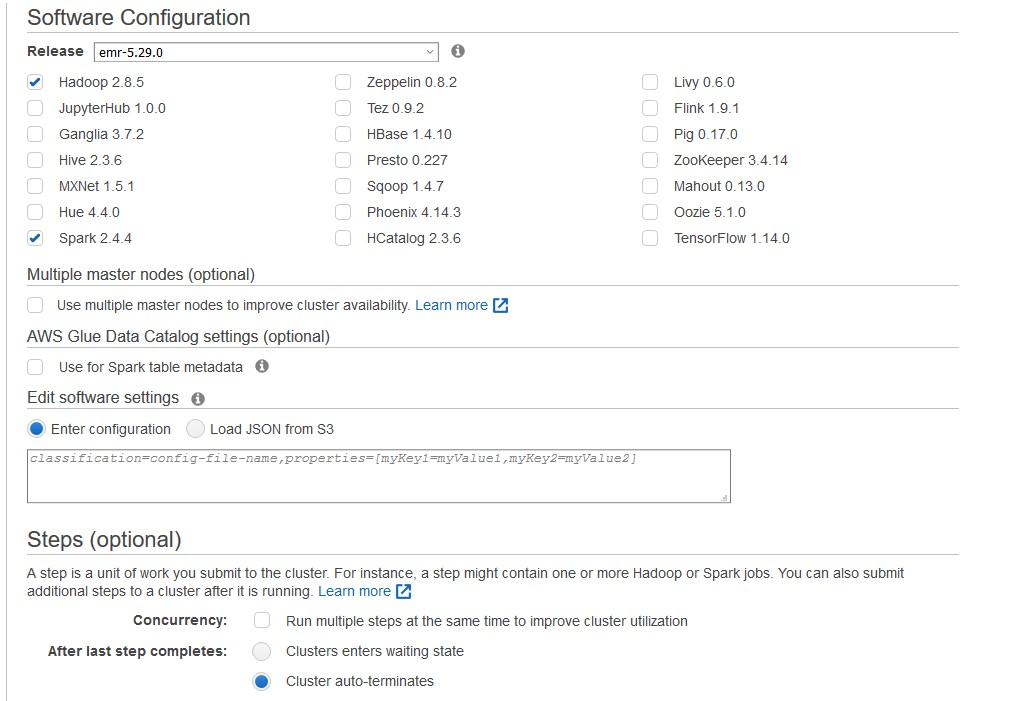Enable the JupyterHub 1.0.0 checkbox
Viewport: 1014px width, 701px height.
(35, 108)
